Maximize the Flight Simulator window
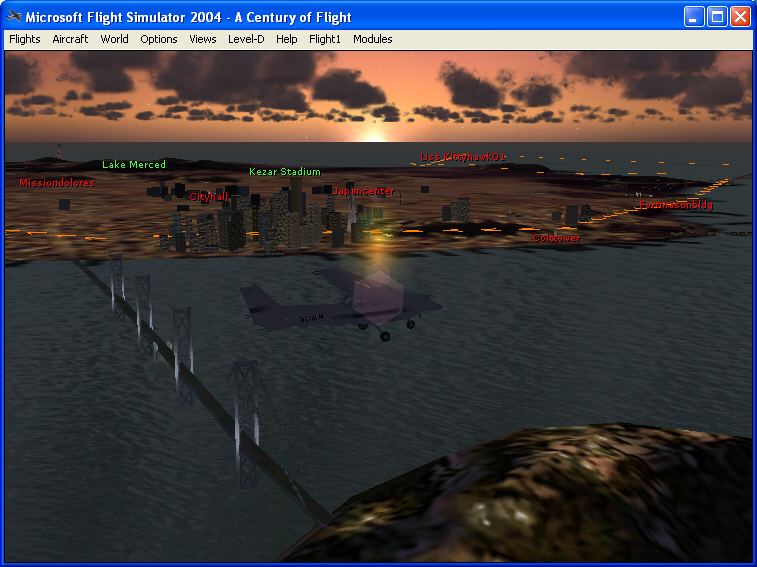 tap(717, 17)
